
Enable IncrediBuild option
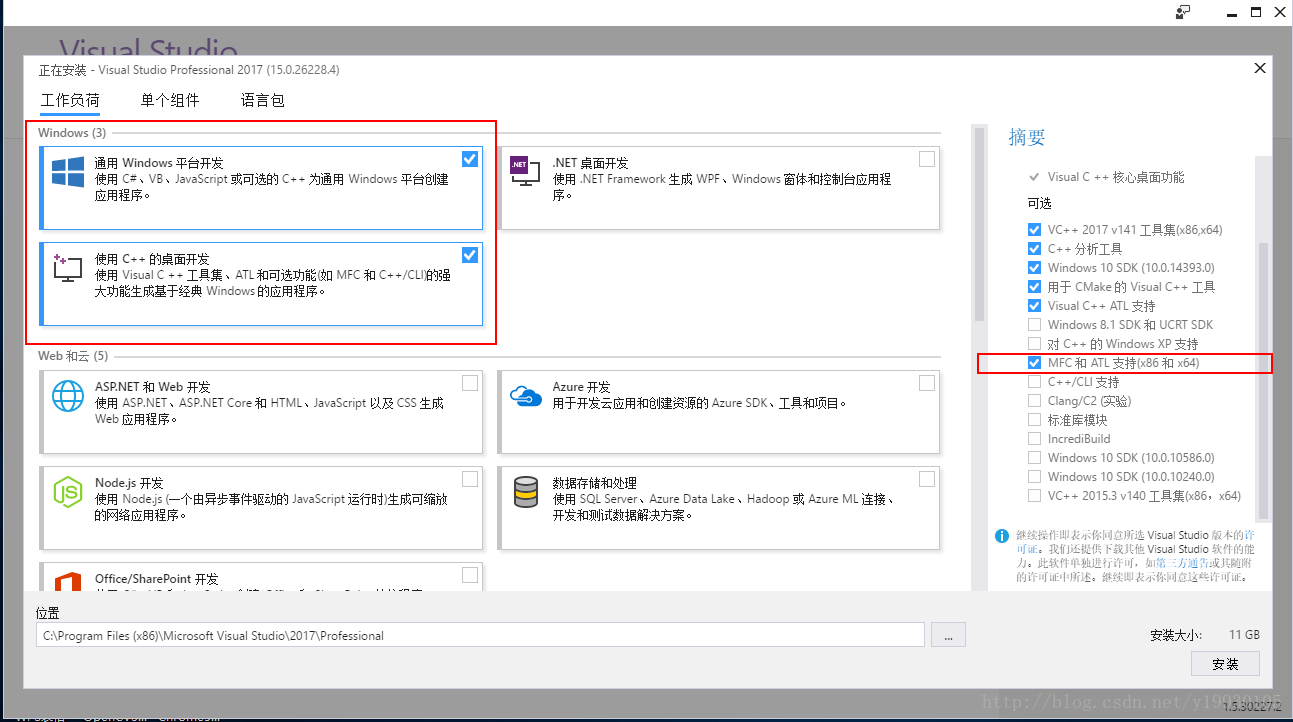1035,439
